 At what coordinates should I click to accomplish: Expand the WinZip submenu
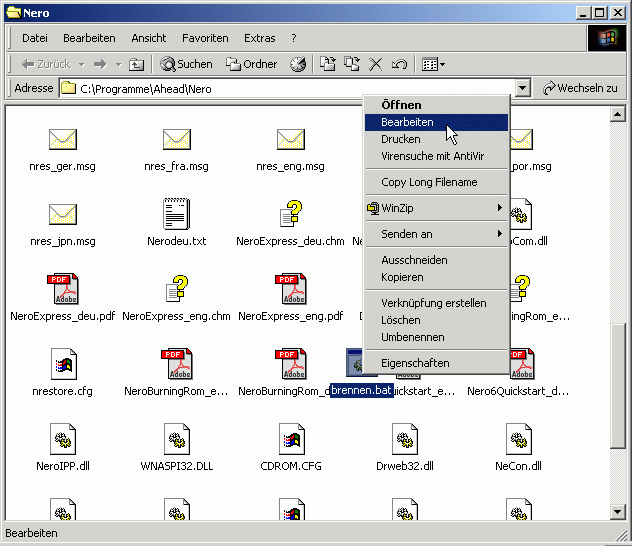[436, 208]
